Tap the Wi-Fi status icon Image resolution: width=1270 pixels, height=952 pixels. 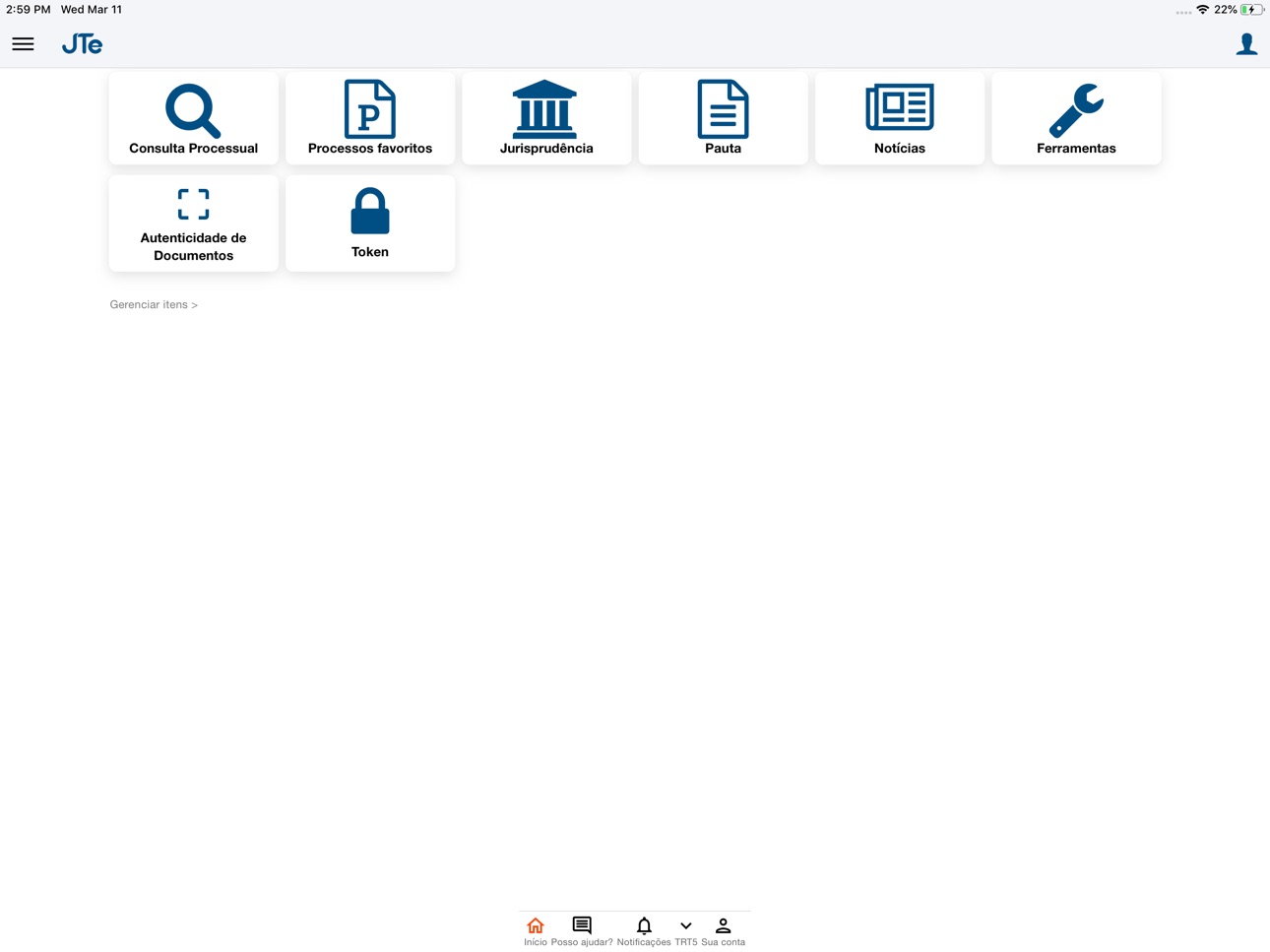click(x=1202, y=10)
